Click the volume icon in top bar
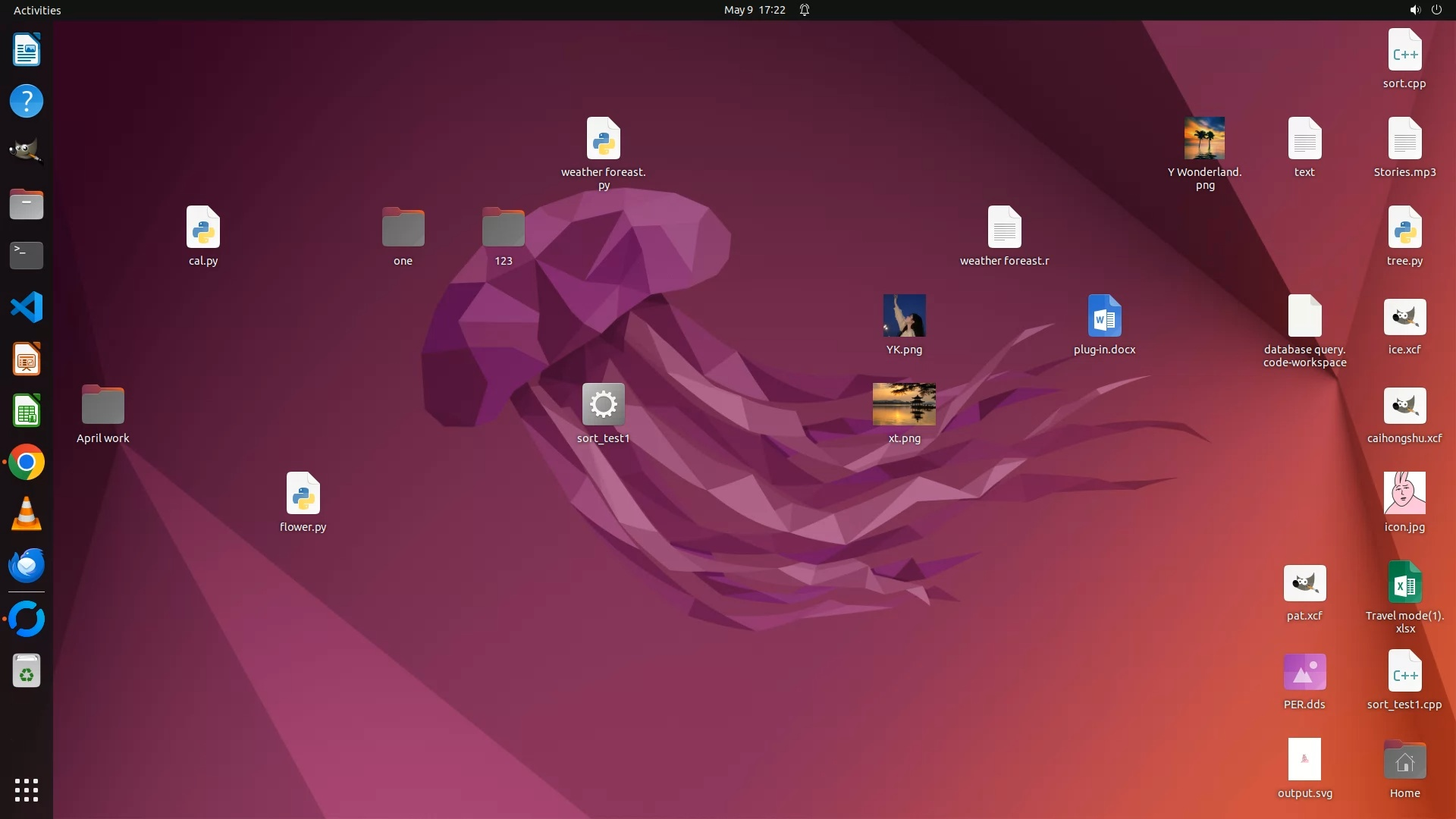1456x819 pixels. pyautogui.click(x=1414, y=10)
